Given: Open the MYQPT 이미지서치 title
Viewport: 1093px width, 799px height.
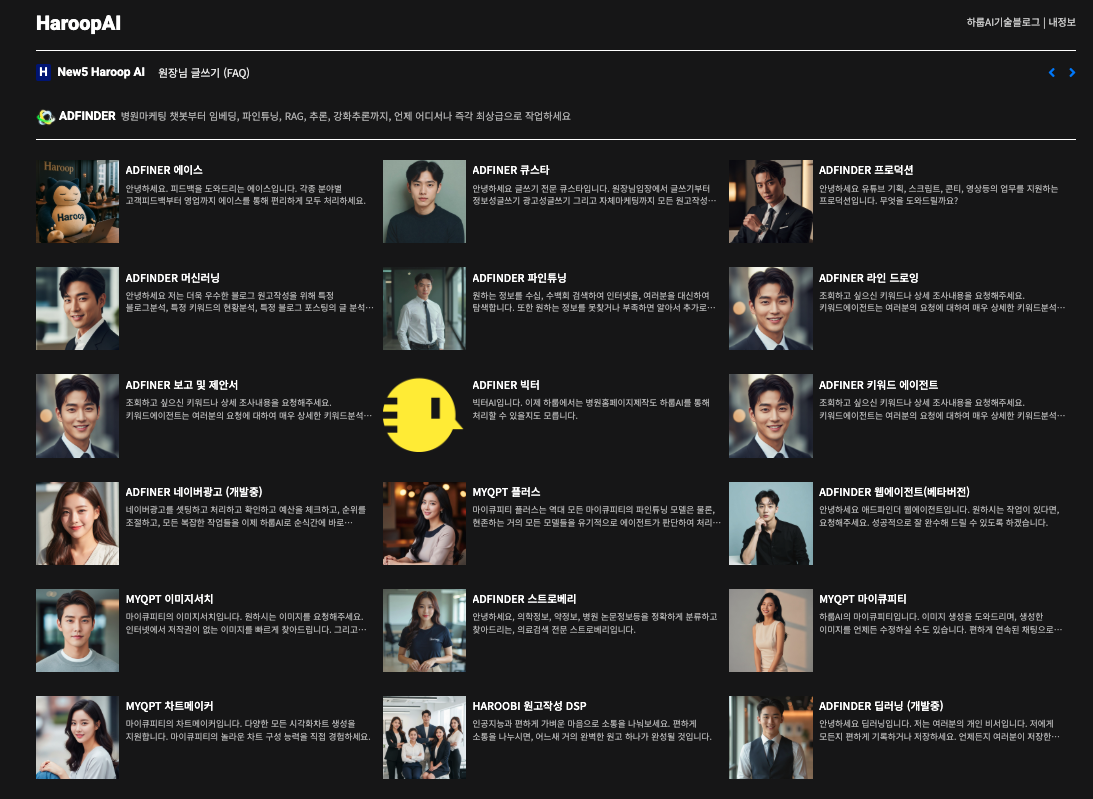Looking at the screenshot, I should coord(169,599).
